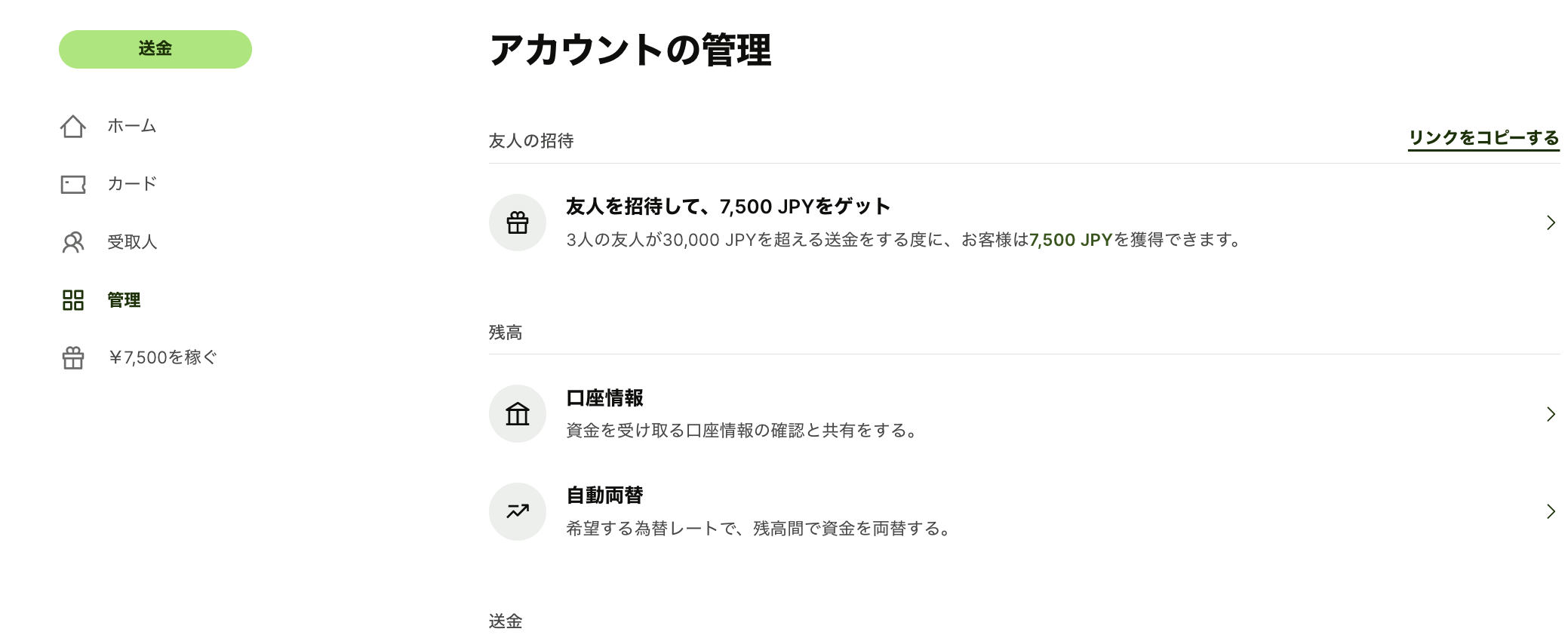Open ¥7,500を稼ぐ sidebar item

point(163,357)
